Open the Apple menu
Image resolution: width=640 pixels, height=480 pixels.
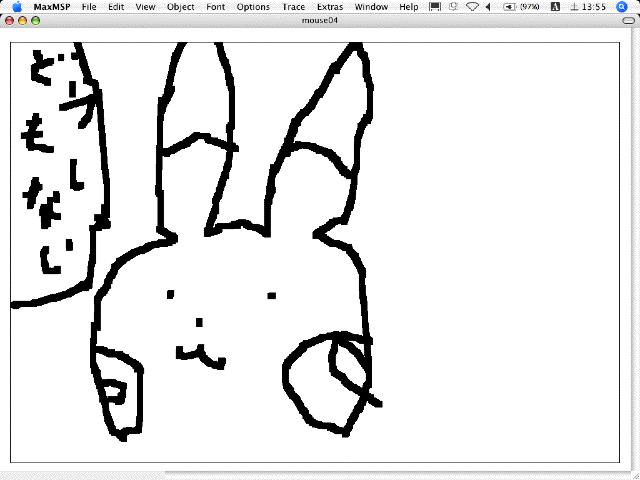click(x=17, y=7)
